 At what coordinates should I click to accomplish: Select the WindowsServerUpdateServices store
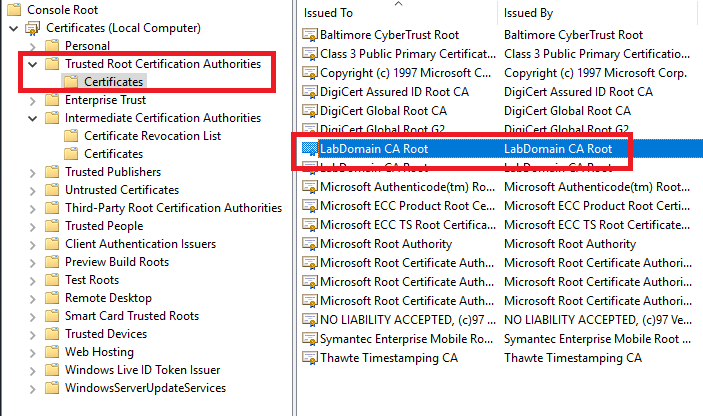(x=145, y=388)
